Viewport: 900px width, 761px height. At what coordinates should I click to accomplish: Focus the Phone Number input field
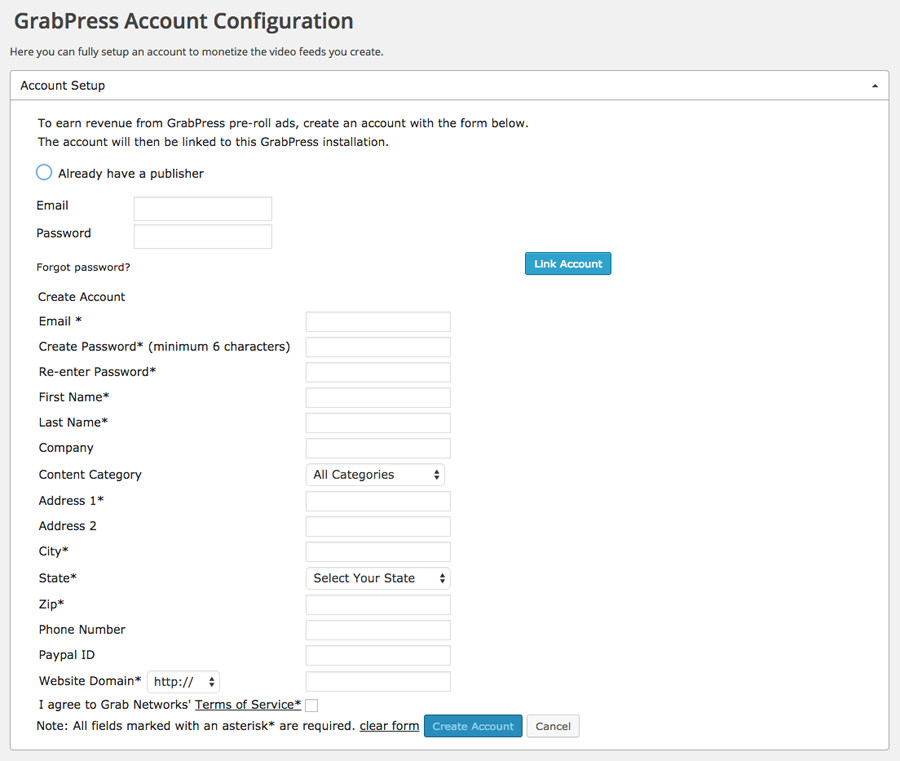coord(378,630)
